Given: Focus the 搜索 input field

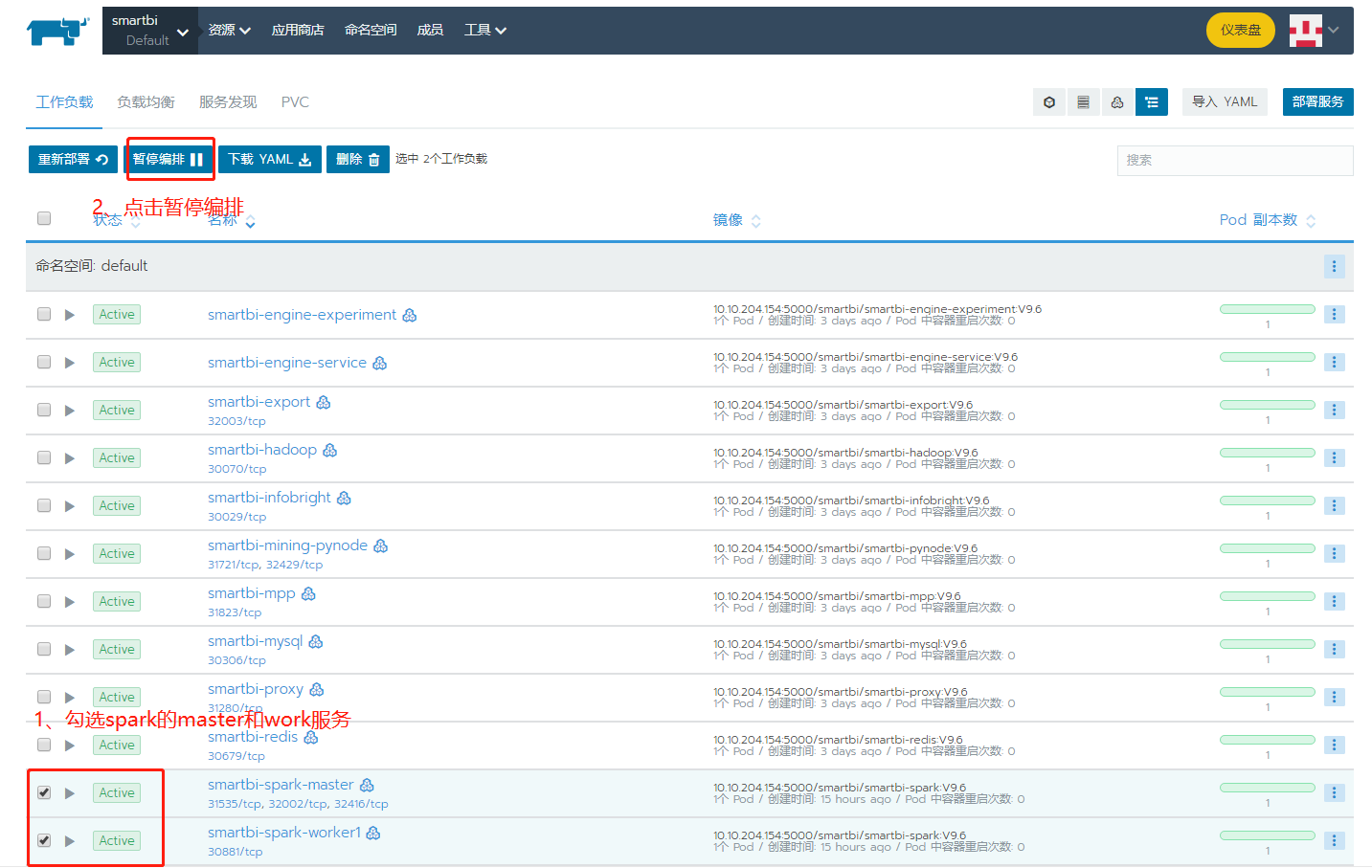Looking at the screenshot, I should point(1235,160).
